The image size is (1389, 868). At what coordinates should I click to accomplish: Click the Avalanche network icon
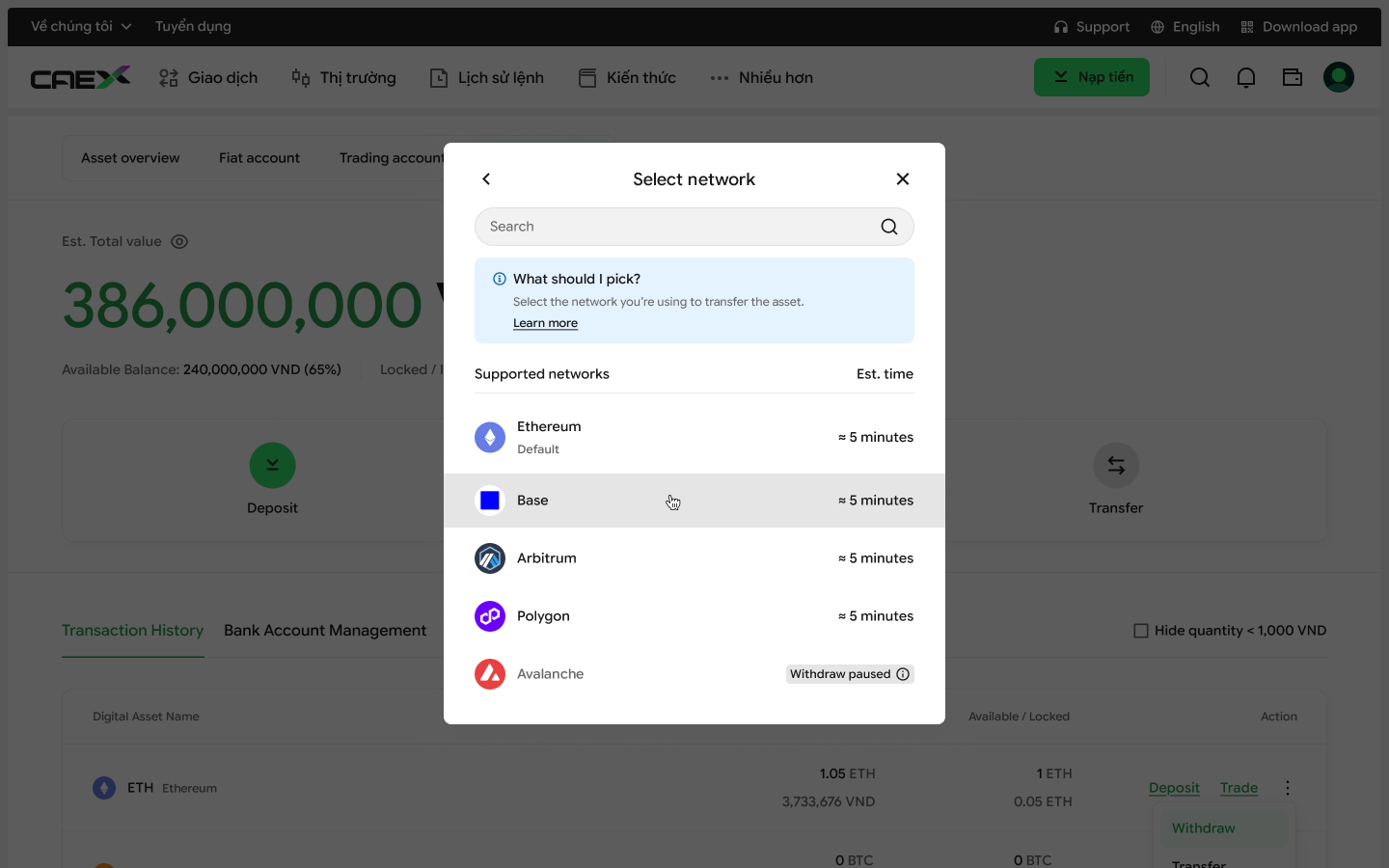click(490, 674)
